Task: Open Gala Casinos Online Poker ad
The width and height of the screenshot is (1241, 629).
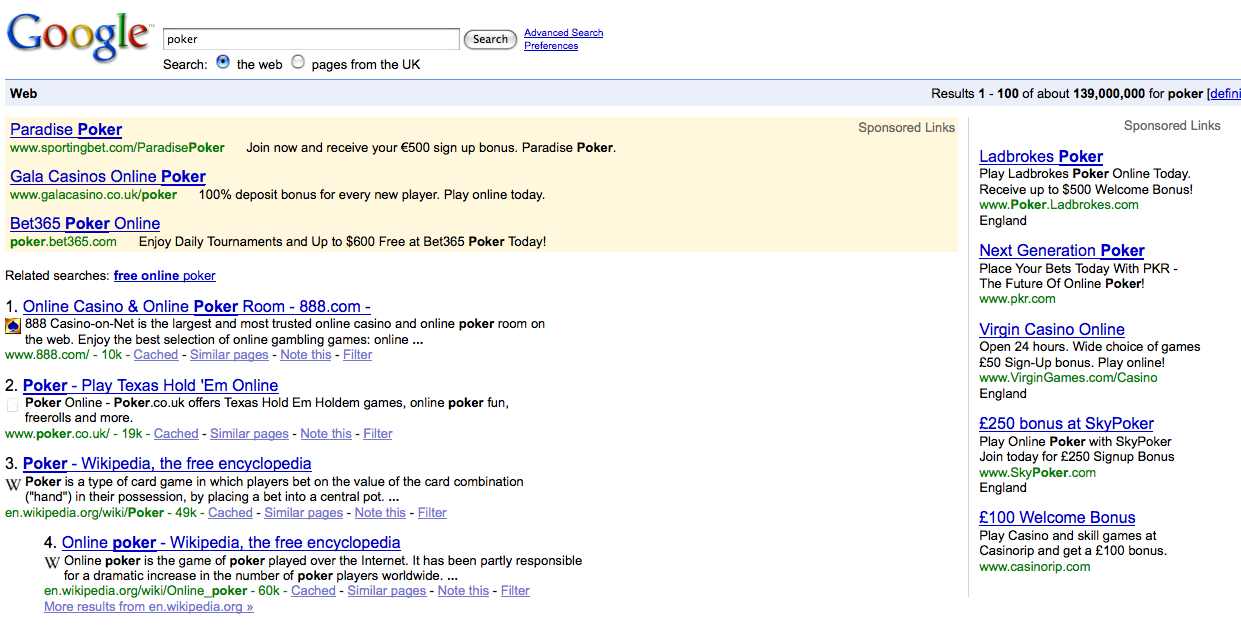Action: click(108, 176)
